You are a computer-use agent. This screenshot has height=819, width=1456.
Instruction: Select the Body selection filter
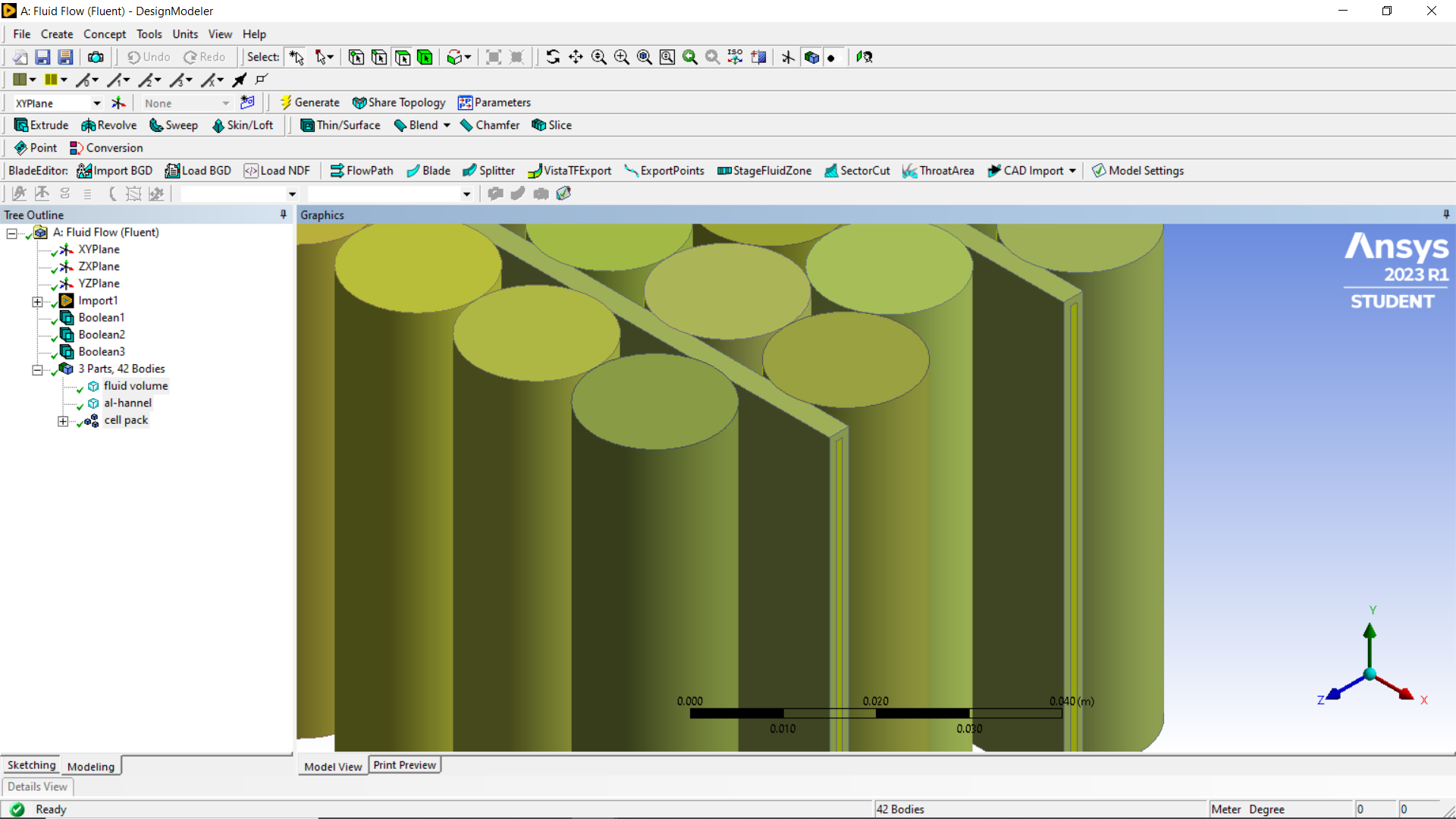click(425, 57)
